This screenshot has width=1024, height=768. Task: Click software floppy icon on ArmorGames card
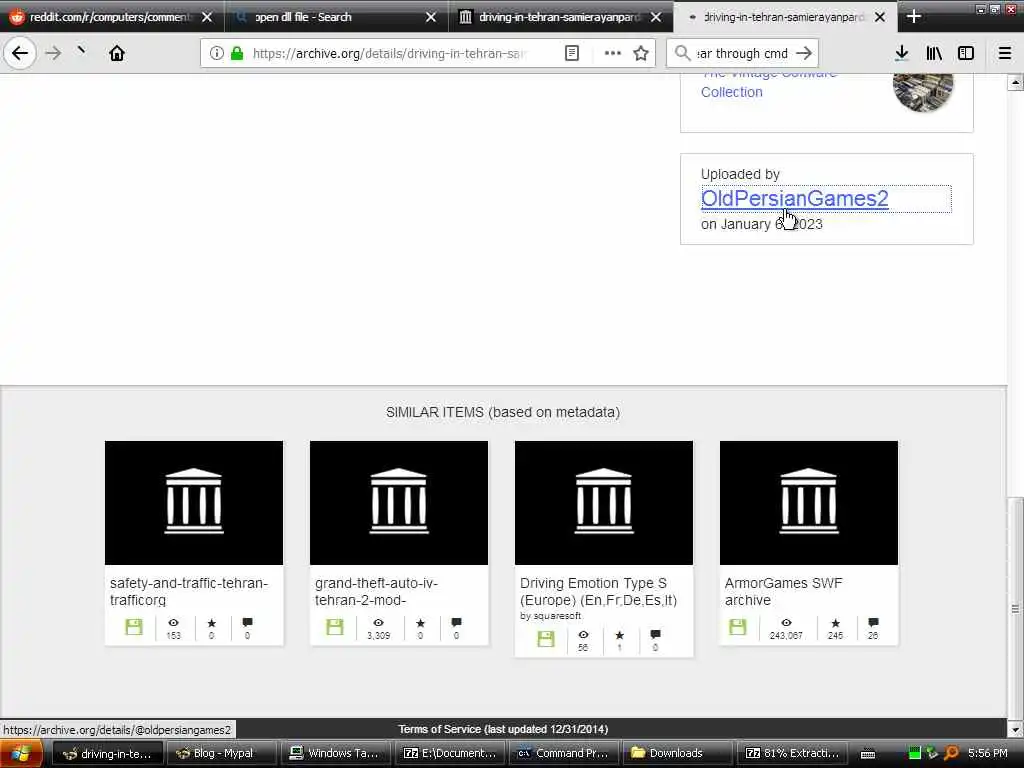tap(737, 627)
